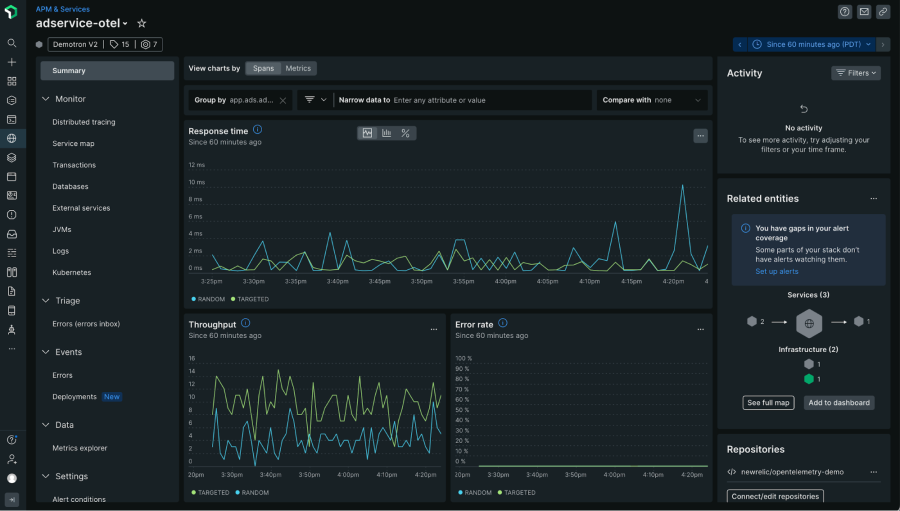
Task: Open the feedback envelope icon
Action: click(864, 11)
